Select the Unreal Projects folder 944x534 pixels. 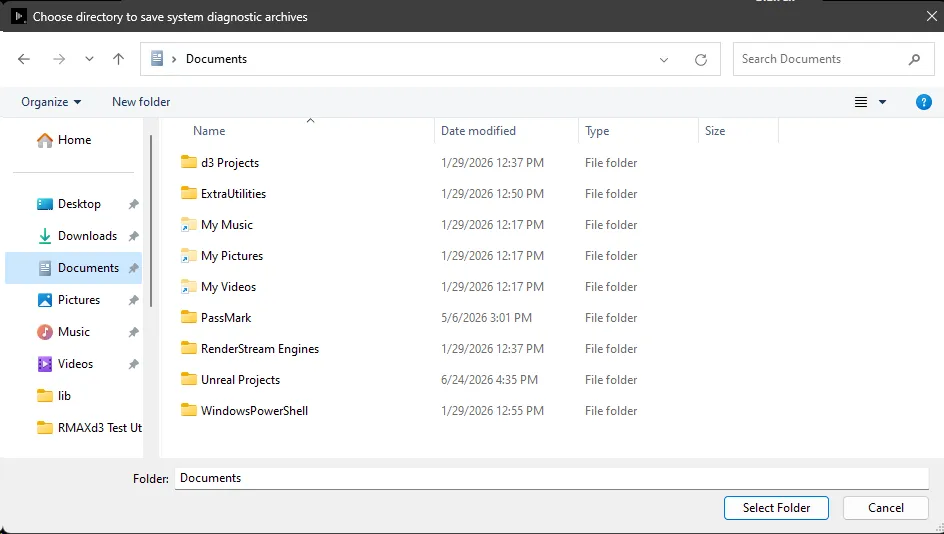pyautogui.click(x=241, y=380)
